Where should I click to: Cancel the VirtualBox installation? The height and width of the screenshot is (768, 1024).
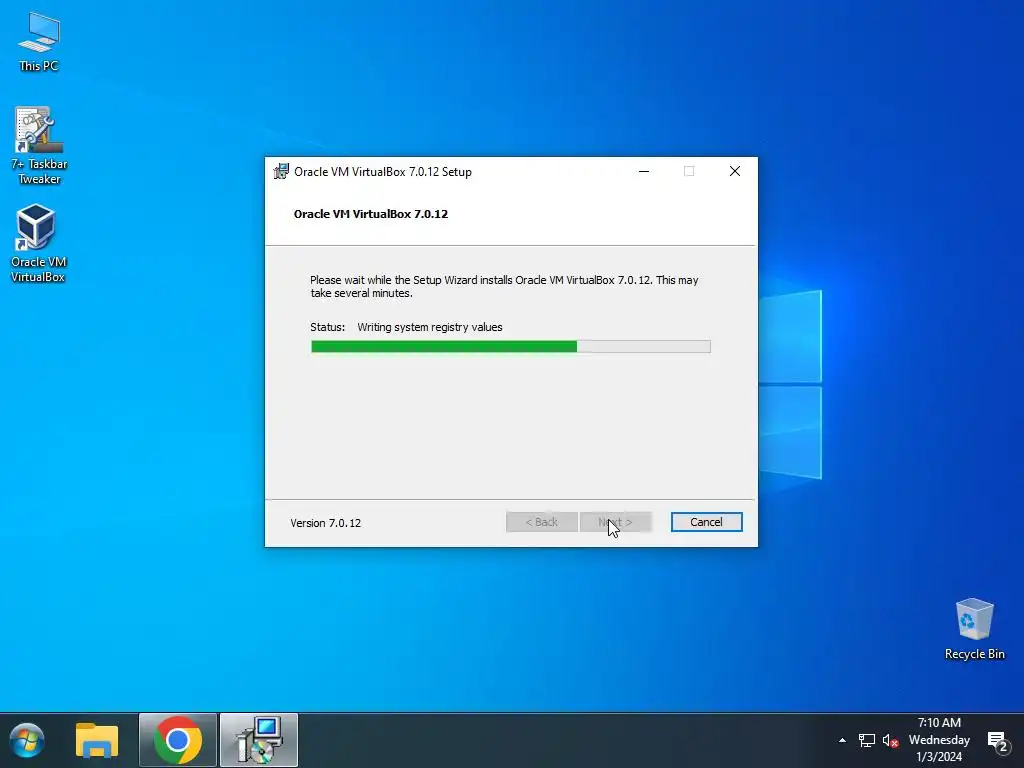point(707,522)
